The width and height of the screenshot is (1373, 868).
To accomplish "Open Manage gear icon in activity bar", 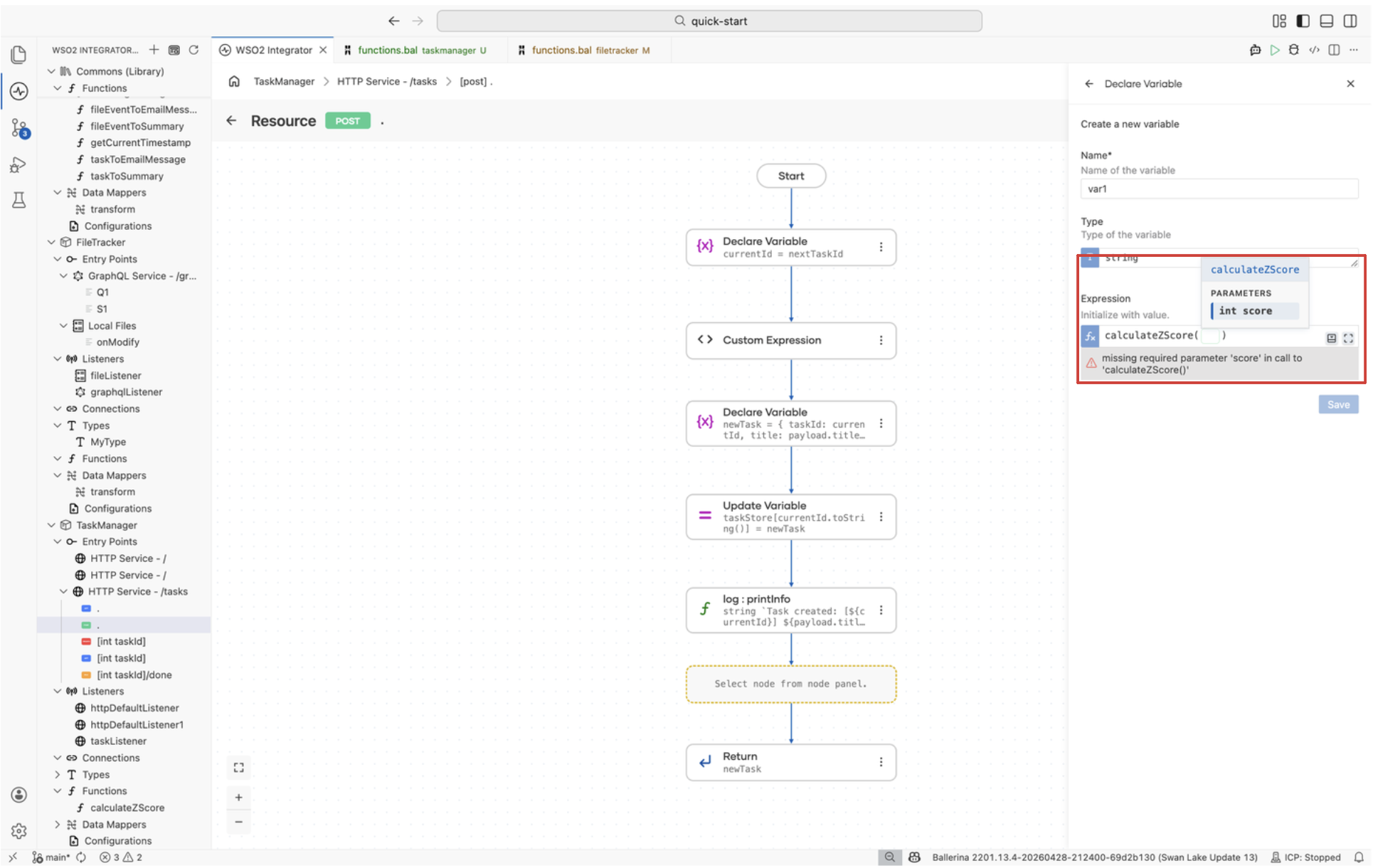I will [x=19, y=830].
